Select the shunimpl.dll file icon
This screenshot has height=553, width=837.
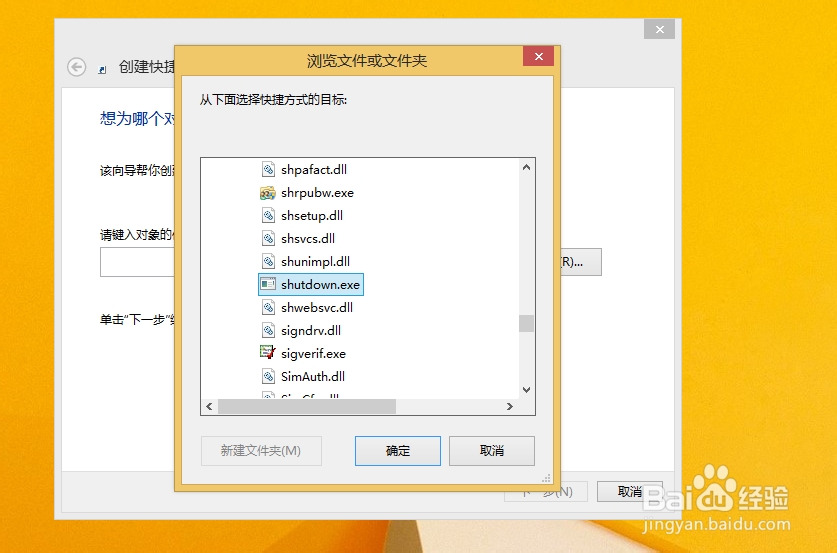click(x=268, y=262)
